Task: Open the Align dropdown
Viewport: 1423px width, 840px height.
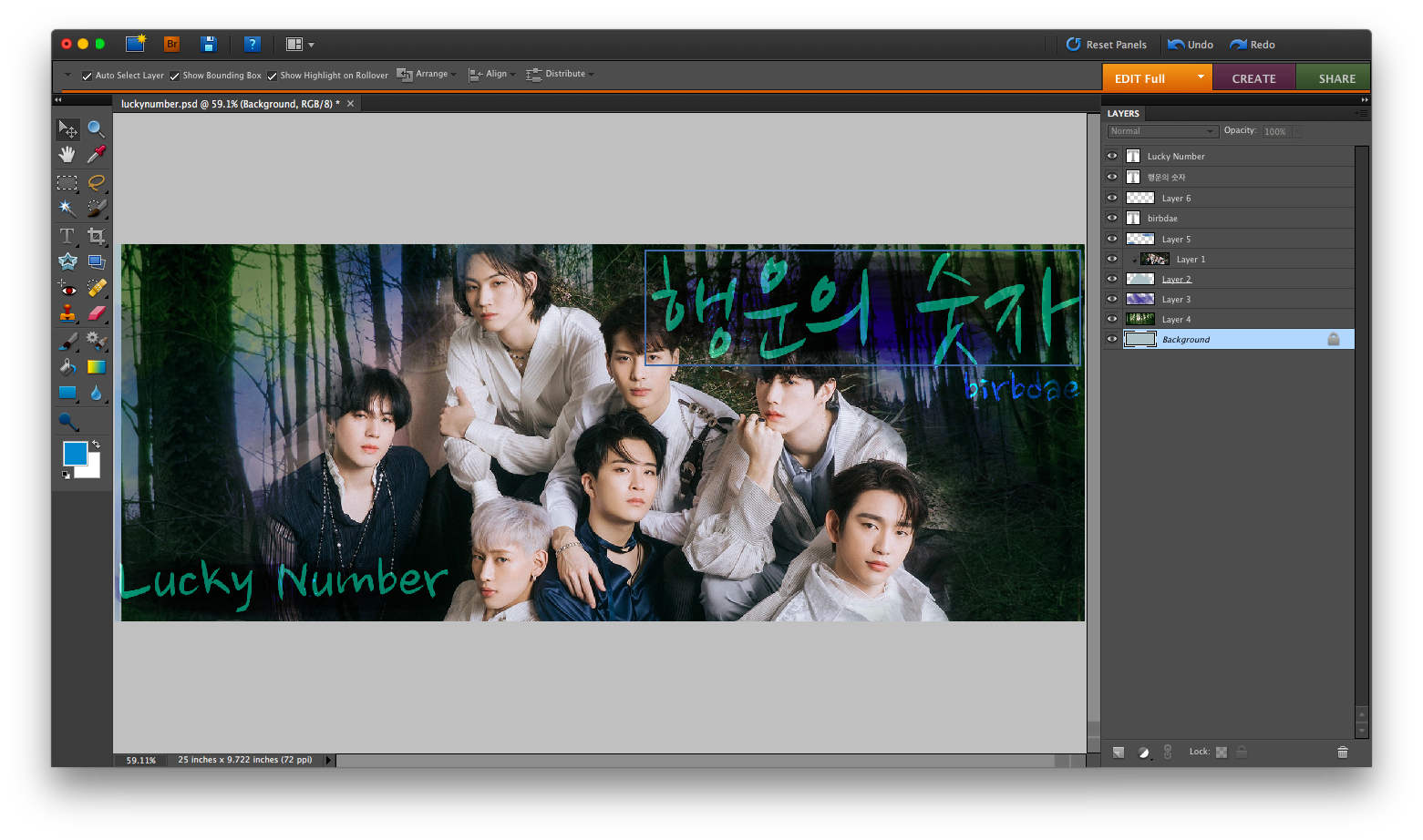Action: click(x=492, y=75)
